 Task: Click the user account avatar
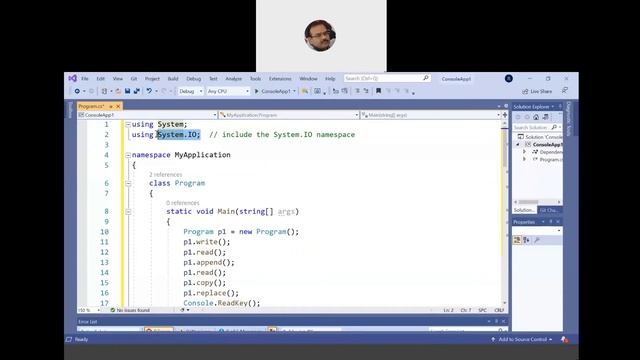[x=509, y=78]
